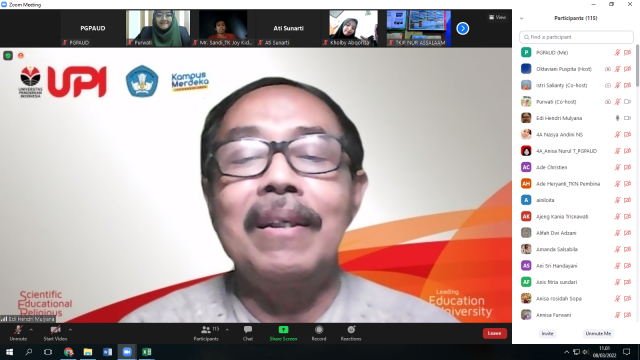The height and width of the screenshot is (360, 640).
Task: Open Windows Start menu
Action: (9, 352)
